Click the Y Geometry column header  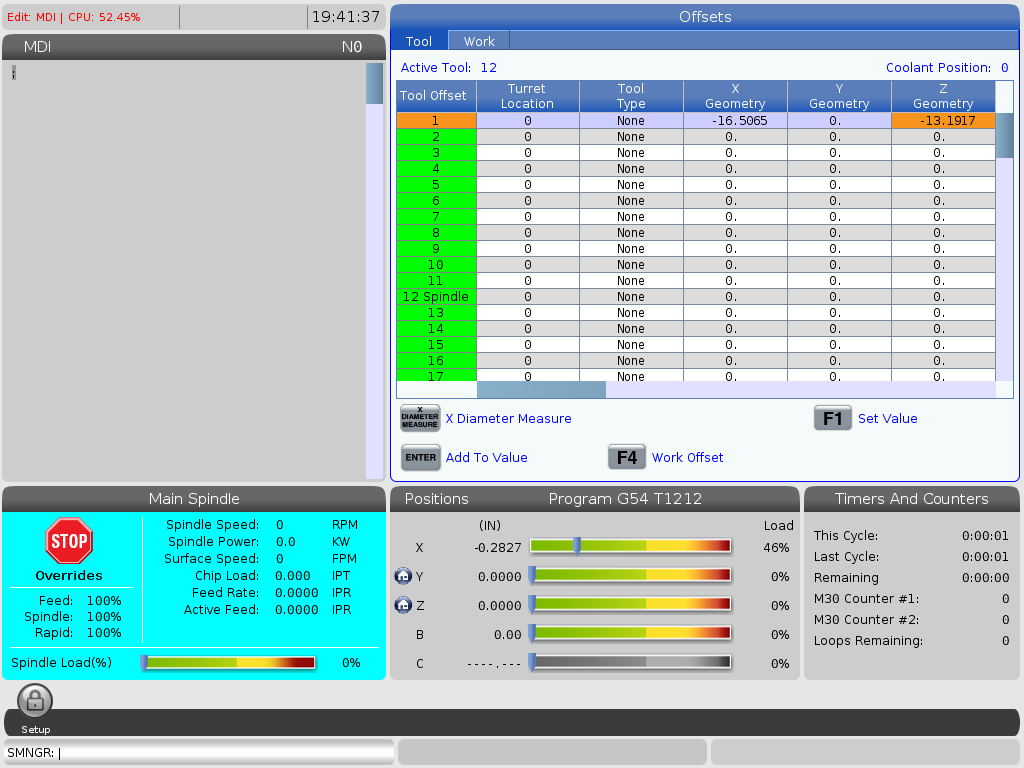(x=839, y=96)
